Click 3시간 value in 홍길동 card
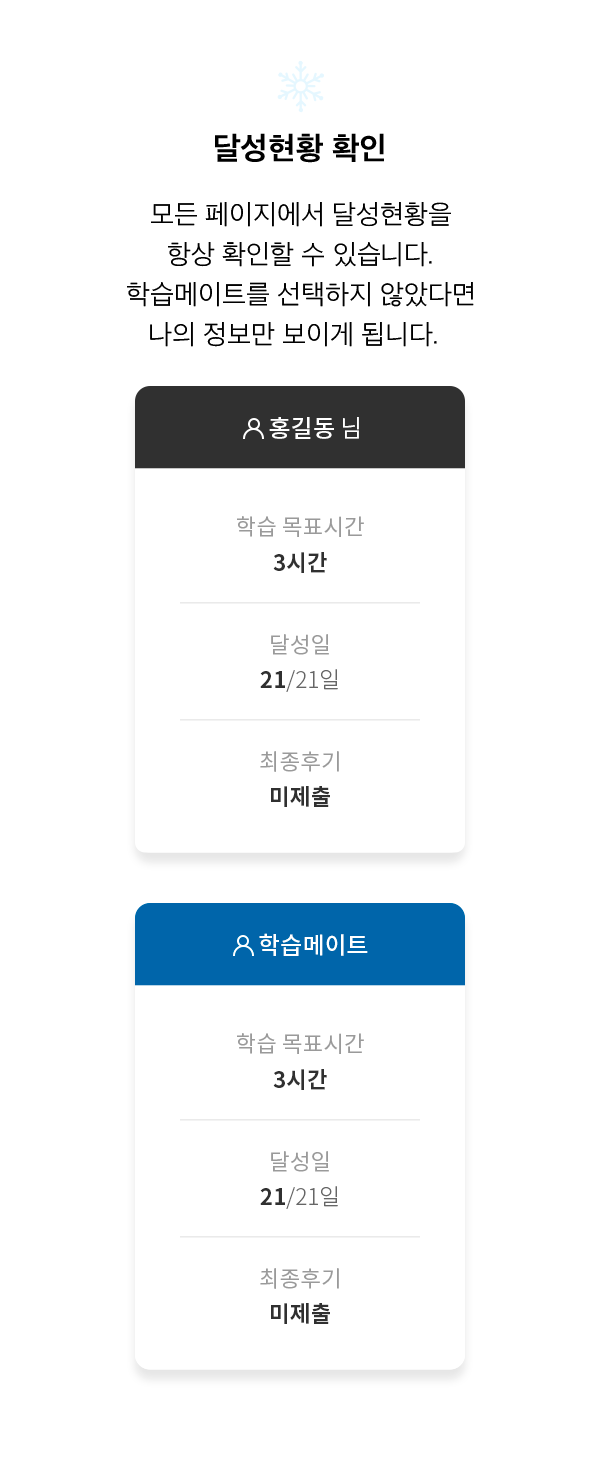The image size is (600, 1460). [x=300, y=562]
